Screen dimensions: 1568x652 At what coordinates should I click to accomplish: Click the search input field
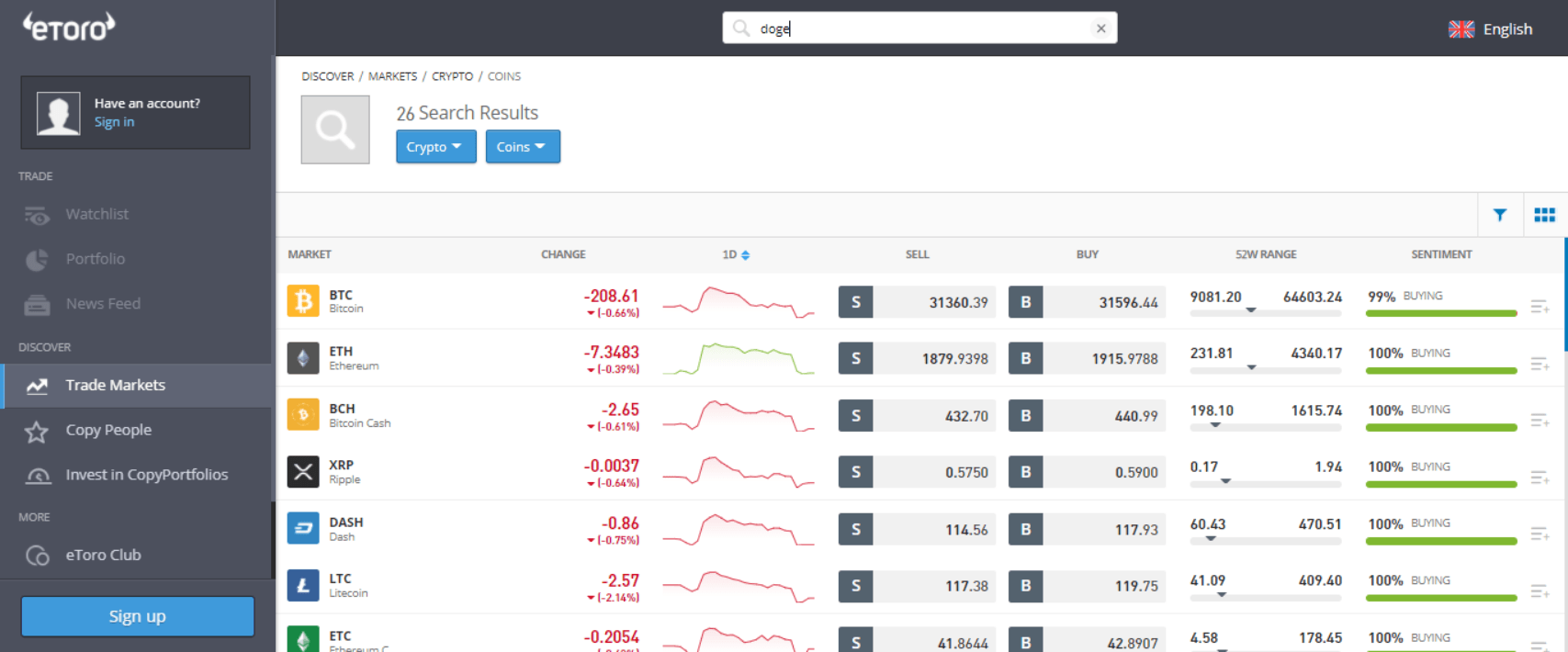(x=919, y=28)
